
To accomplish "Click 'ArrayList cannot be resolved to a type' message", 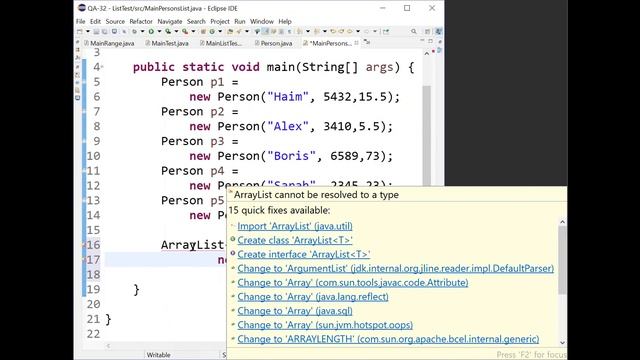I will pos(316,195).
